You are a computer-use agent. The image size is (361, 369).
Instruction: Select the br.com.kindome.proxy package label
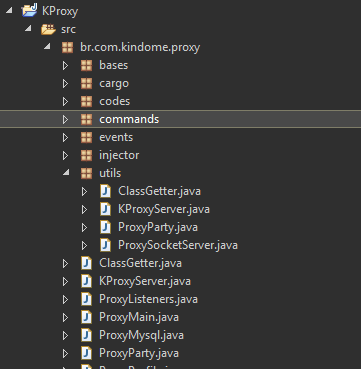click(x=140, y=47)
